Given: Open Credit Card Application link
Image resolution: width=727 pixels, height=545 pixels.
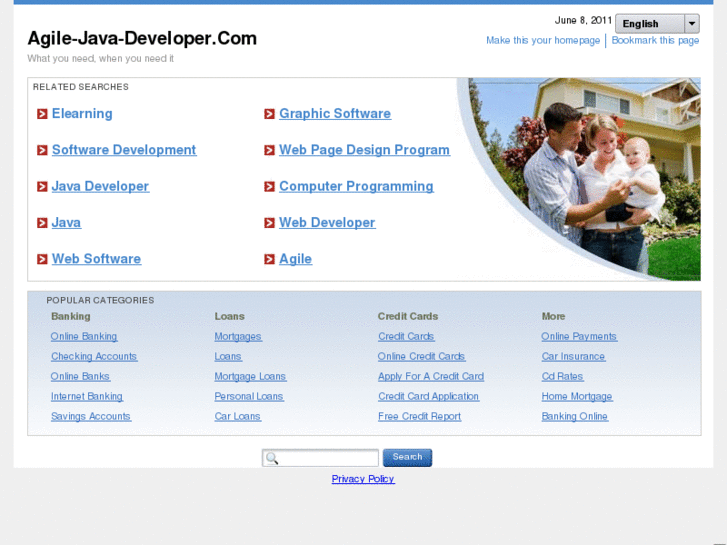Looking at the screenshot, I should pyautogui.click(x=428, y=397).
